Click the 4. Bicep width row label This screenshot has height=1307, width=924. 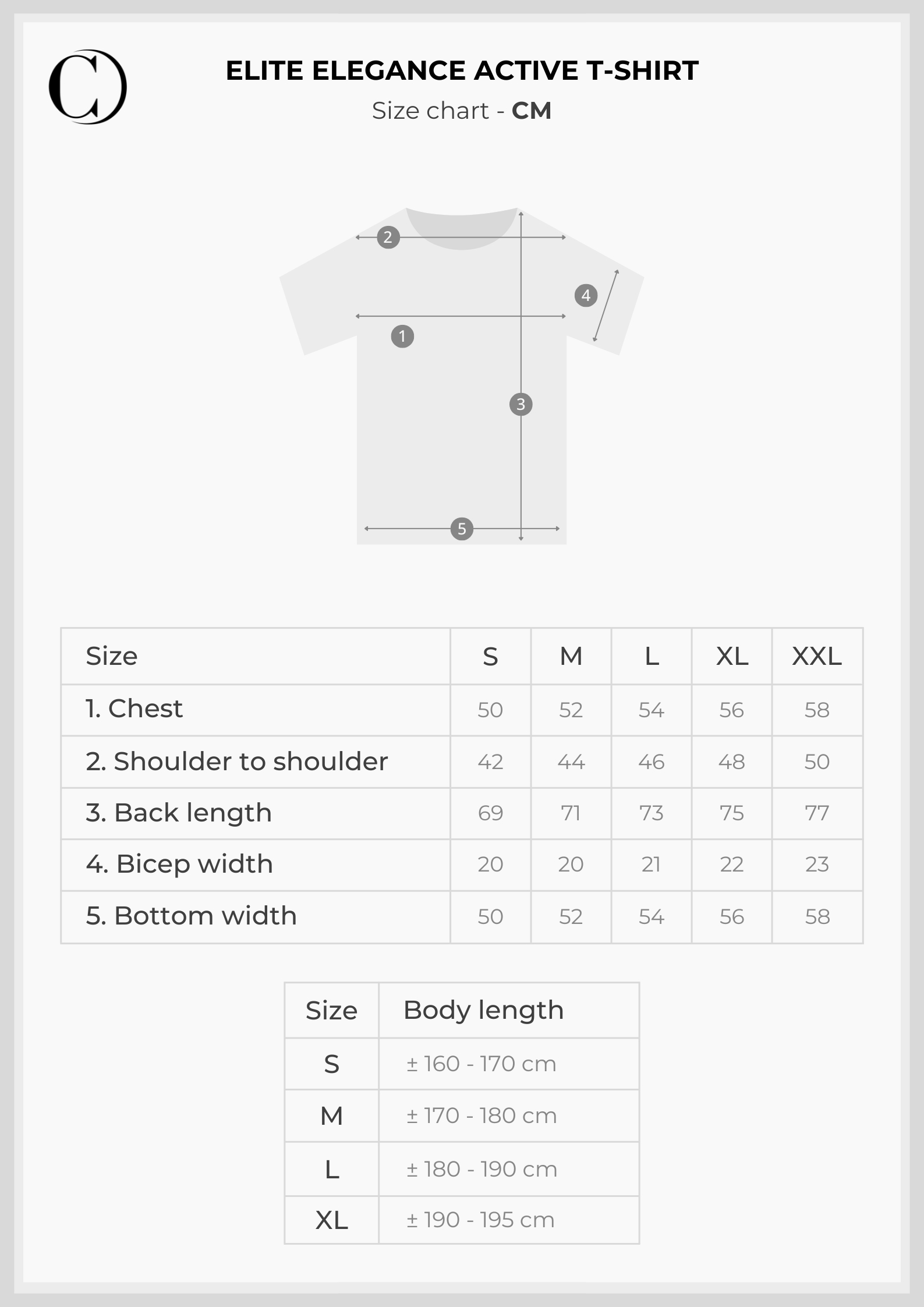(179, 864)
